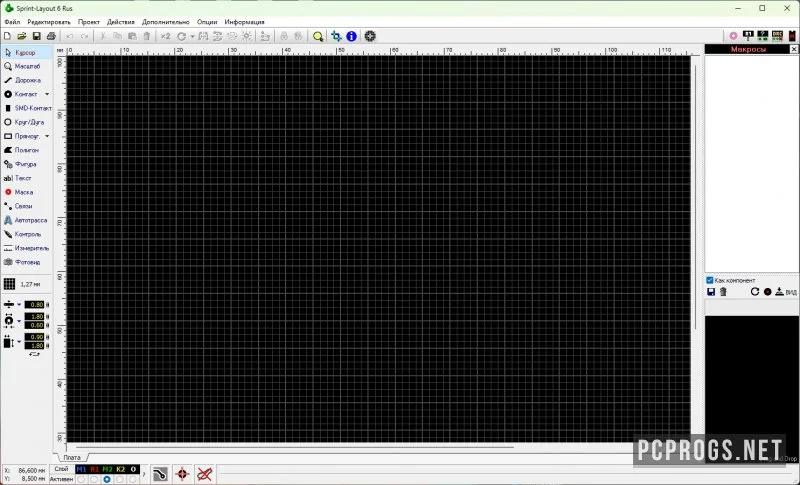Open a file using the folder icon
The width and height of the screenshot is (800, 485).
tap(21, 36)
